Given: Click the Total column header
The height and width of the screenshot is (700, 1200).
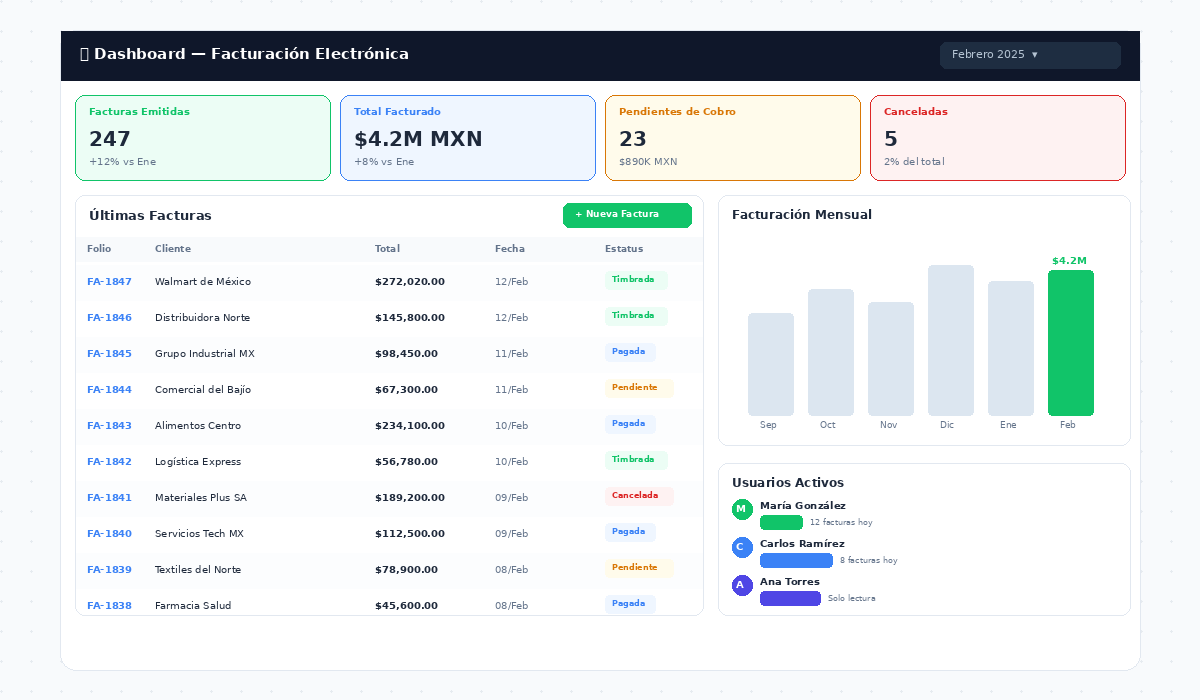Looking at the screenshot, I should 388,249.
